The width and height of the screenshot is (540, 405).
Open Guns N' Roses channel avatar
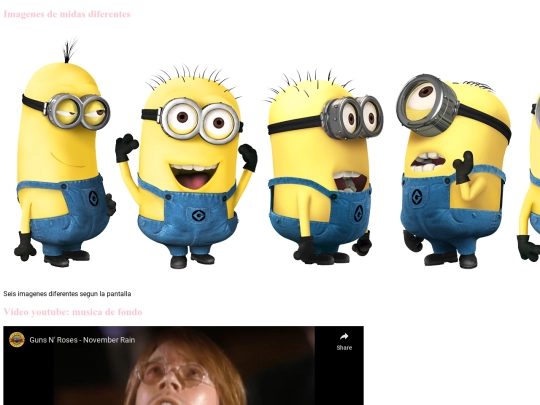coord(17,340)
